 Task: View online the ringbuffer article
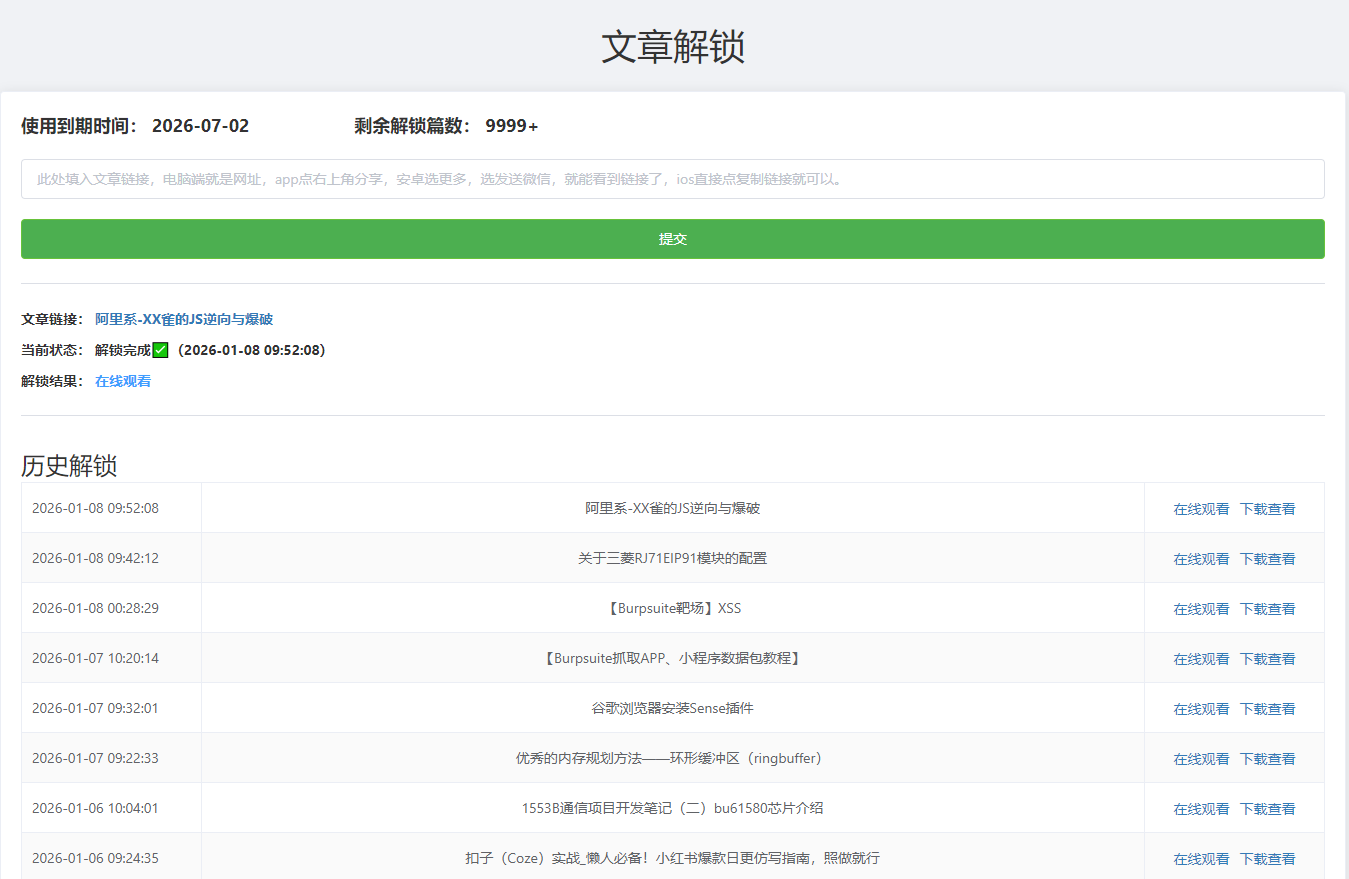(x=1201, y=759)
